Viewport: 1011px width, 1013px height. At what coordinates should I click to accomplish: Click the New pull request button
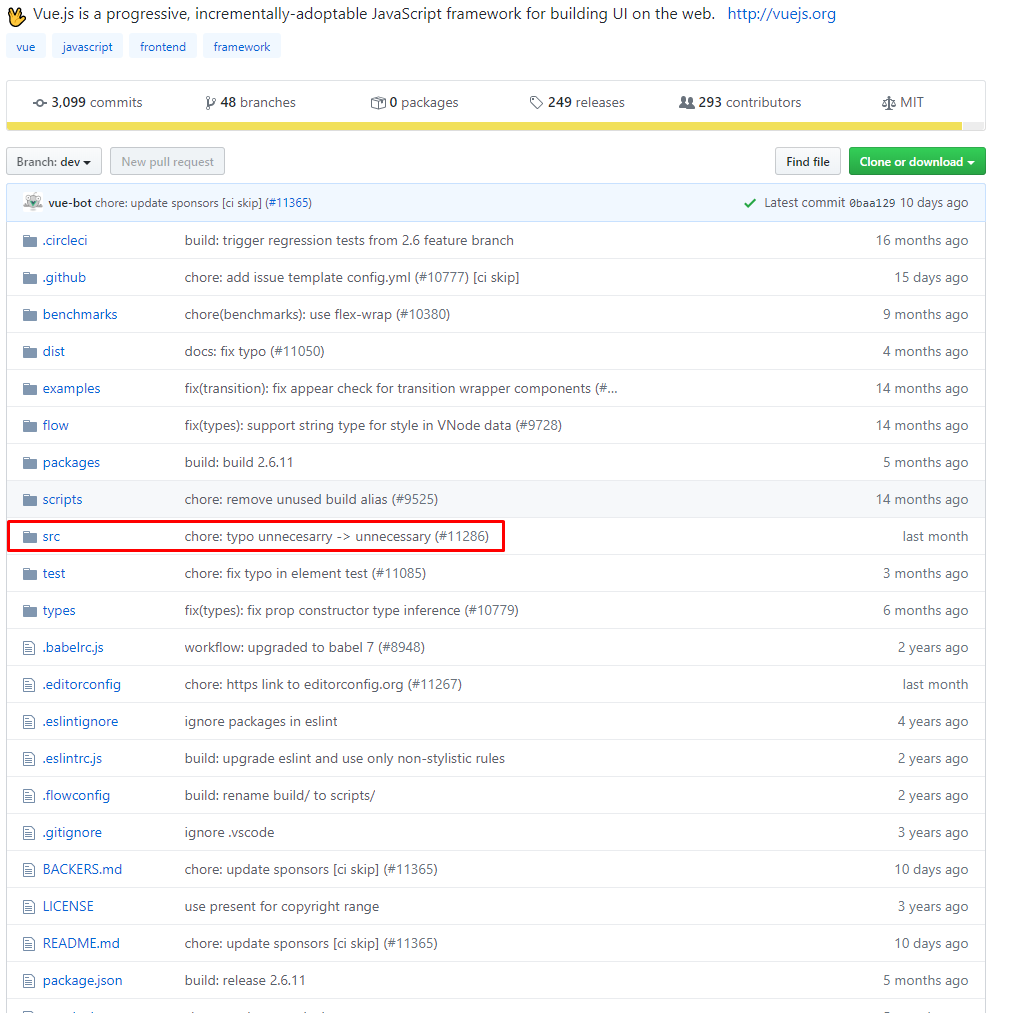click(167, 162)
